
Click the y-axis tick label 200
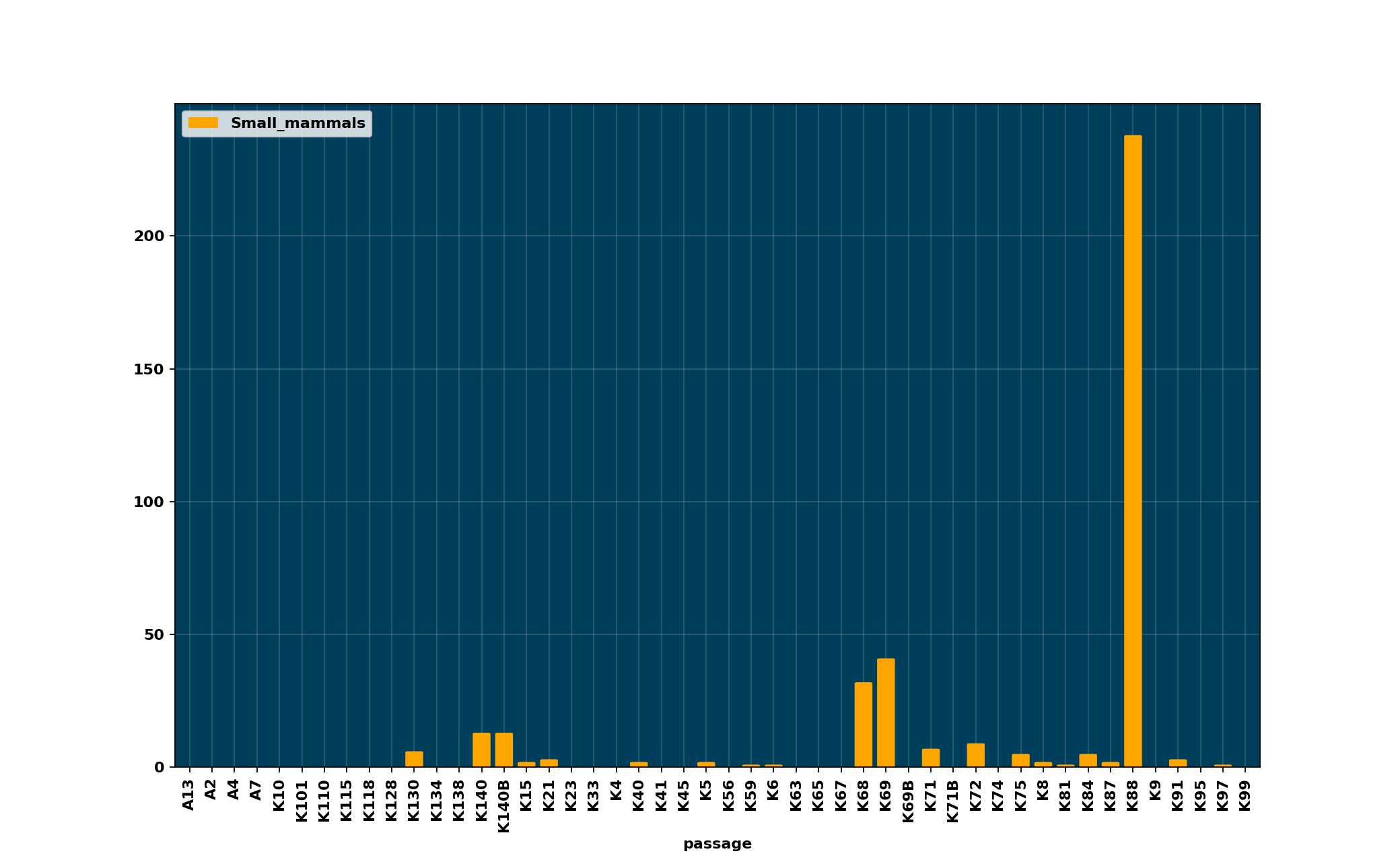[x=149, y=236]
